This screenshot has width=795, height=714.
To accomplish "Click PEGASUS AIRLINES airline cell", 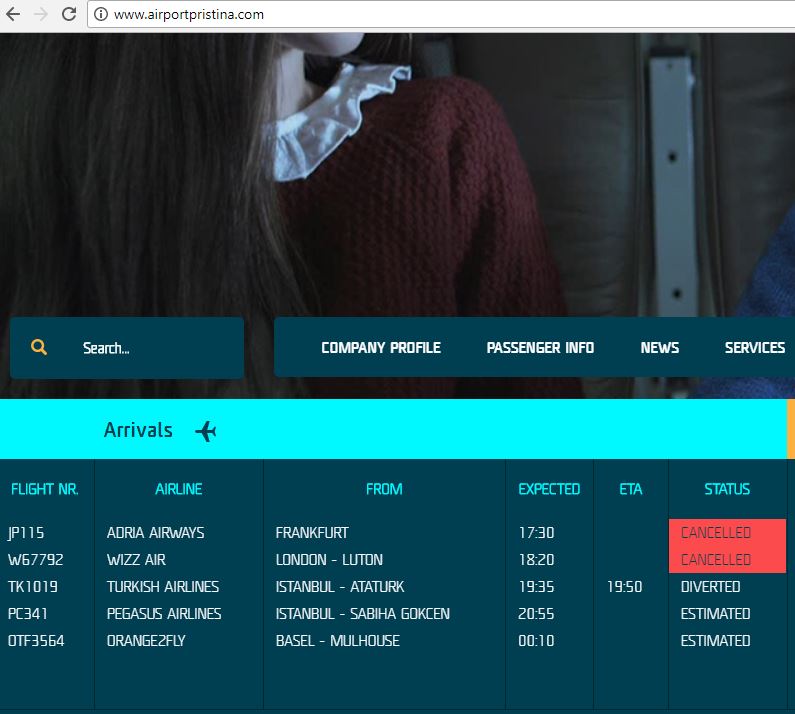I will tap(164, 614).
